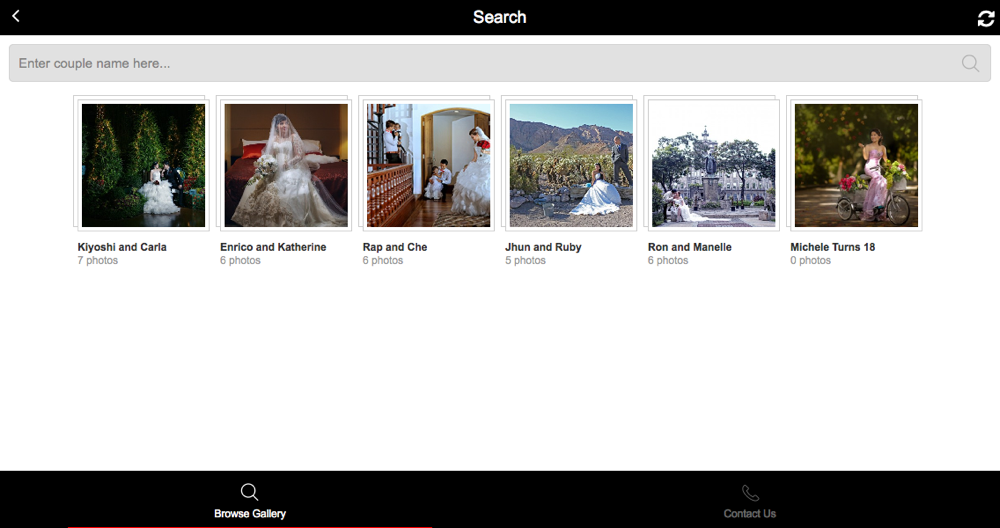Screen dimensions: 1000x528
Task: Click the refresh icon in the header
Action: point(986,18)
